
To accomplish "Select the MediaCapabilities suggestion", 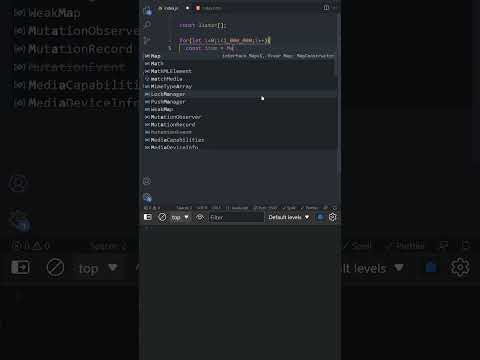I will point(240,140).
